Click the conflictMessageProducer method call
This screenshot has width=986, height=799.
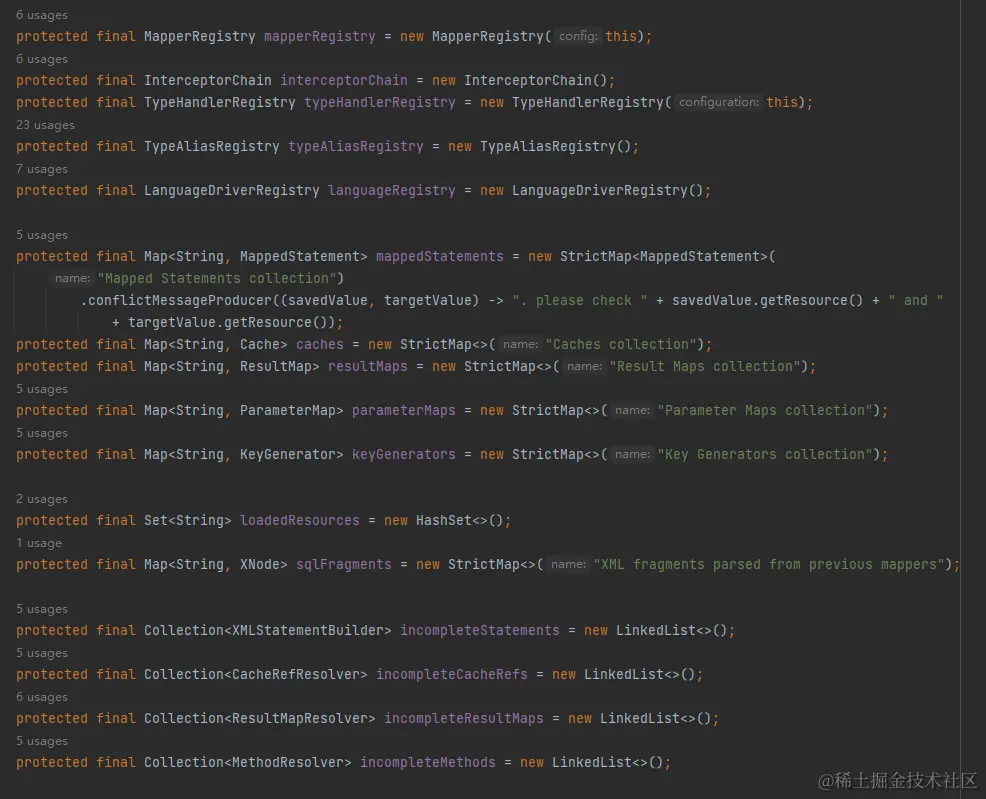coord(179,300)
